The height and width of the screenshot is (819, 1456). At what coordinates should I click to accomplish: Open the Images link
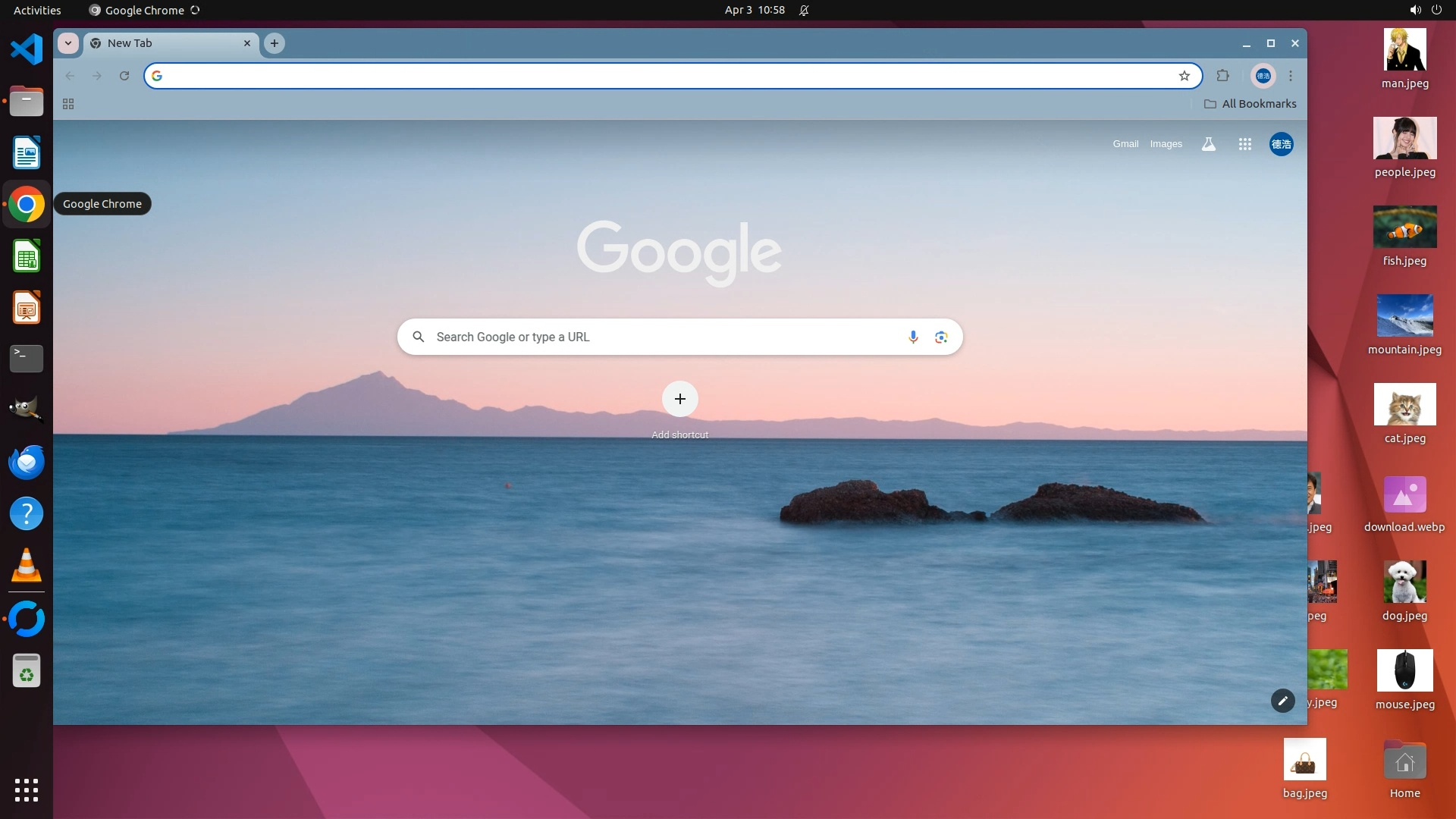tap(1166, 144)
